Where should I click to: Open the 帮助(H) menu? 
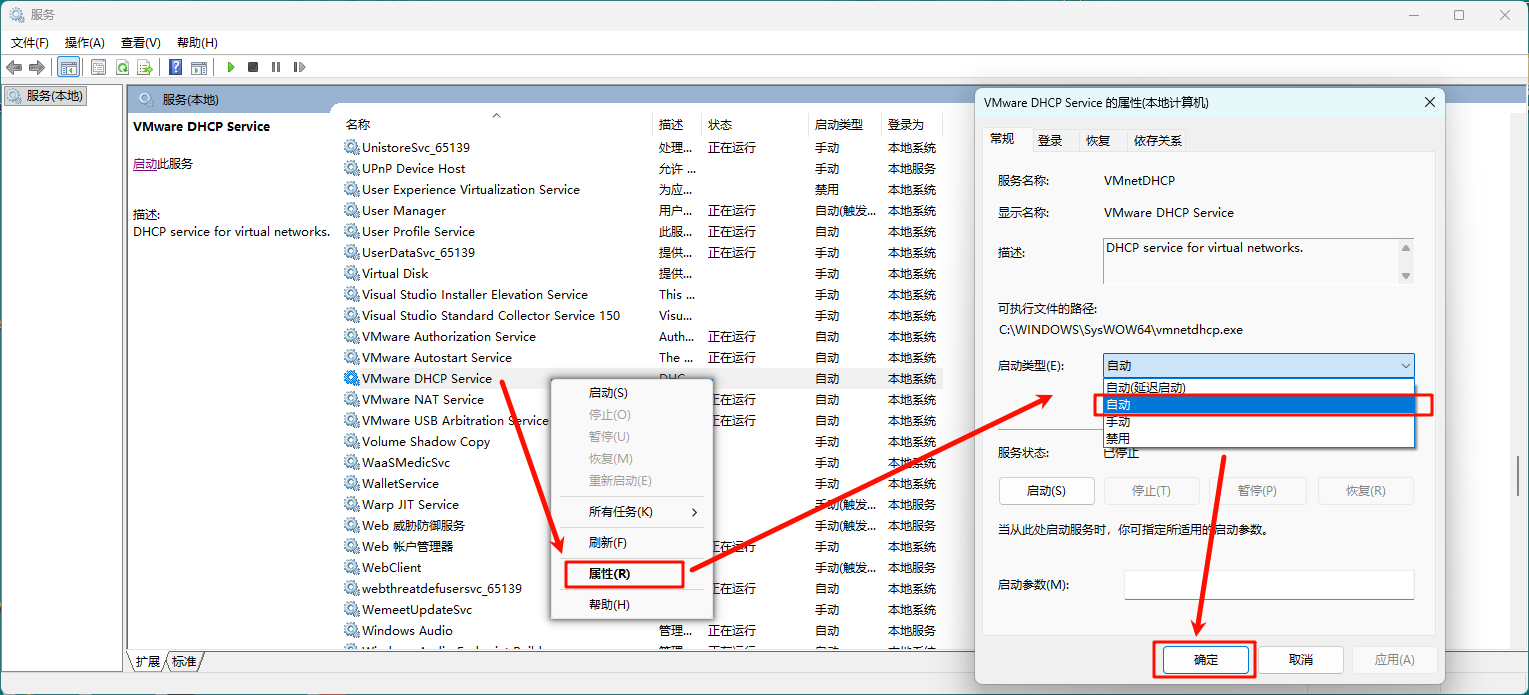[197, 43]
